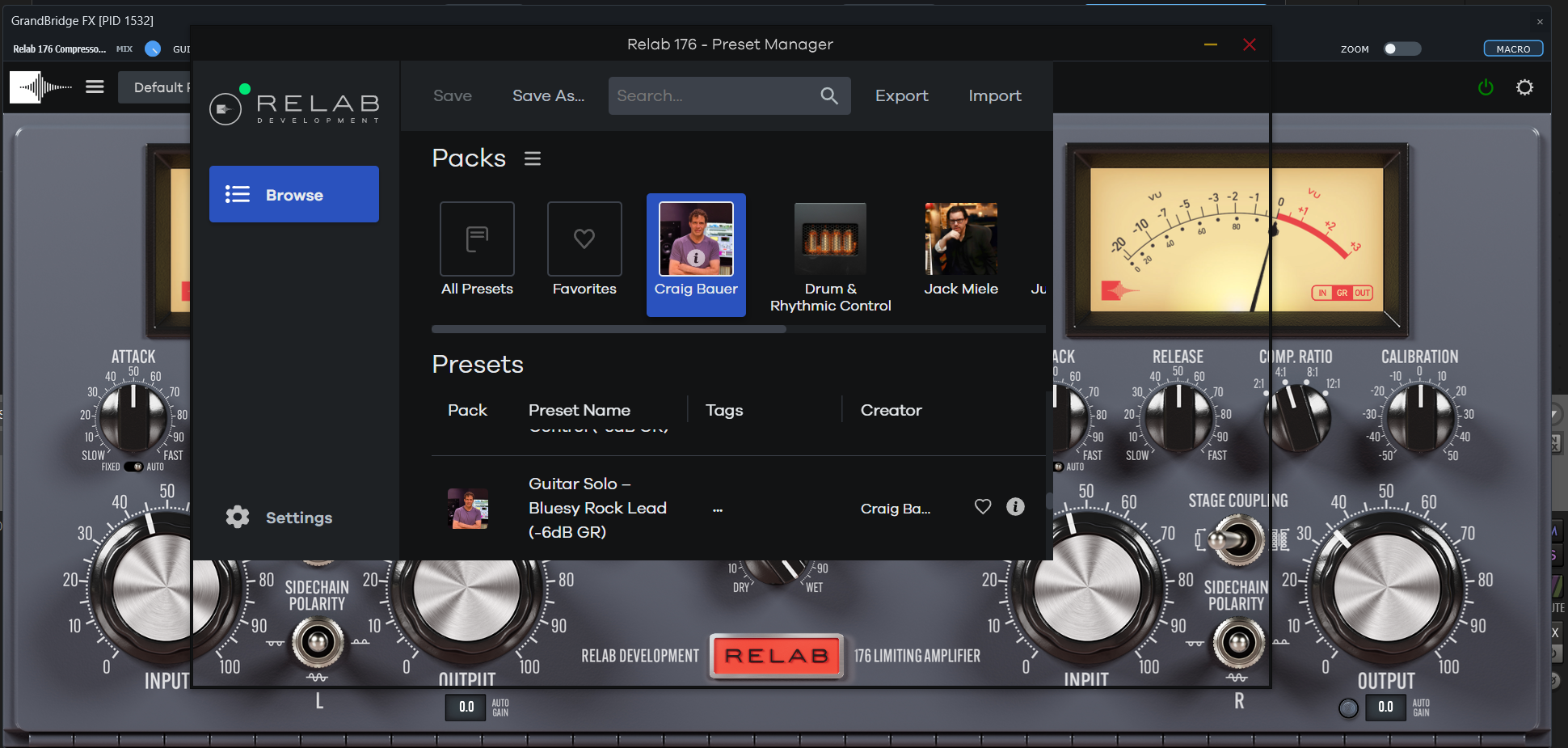Click the left channel Attack knob
Image resolution: width=1568 pixels, height=748 pixels.
pyautogui.click(x=132, y=418)
